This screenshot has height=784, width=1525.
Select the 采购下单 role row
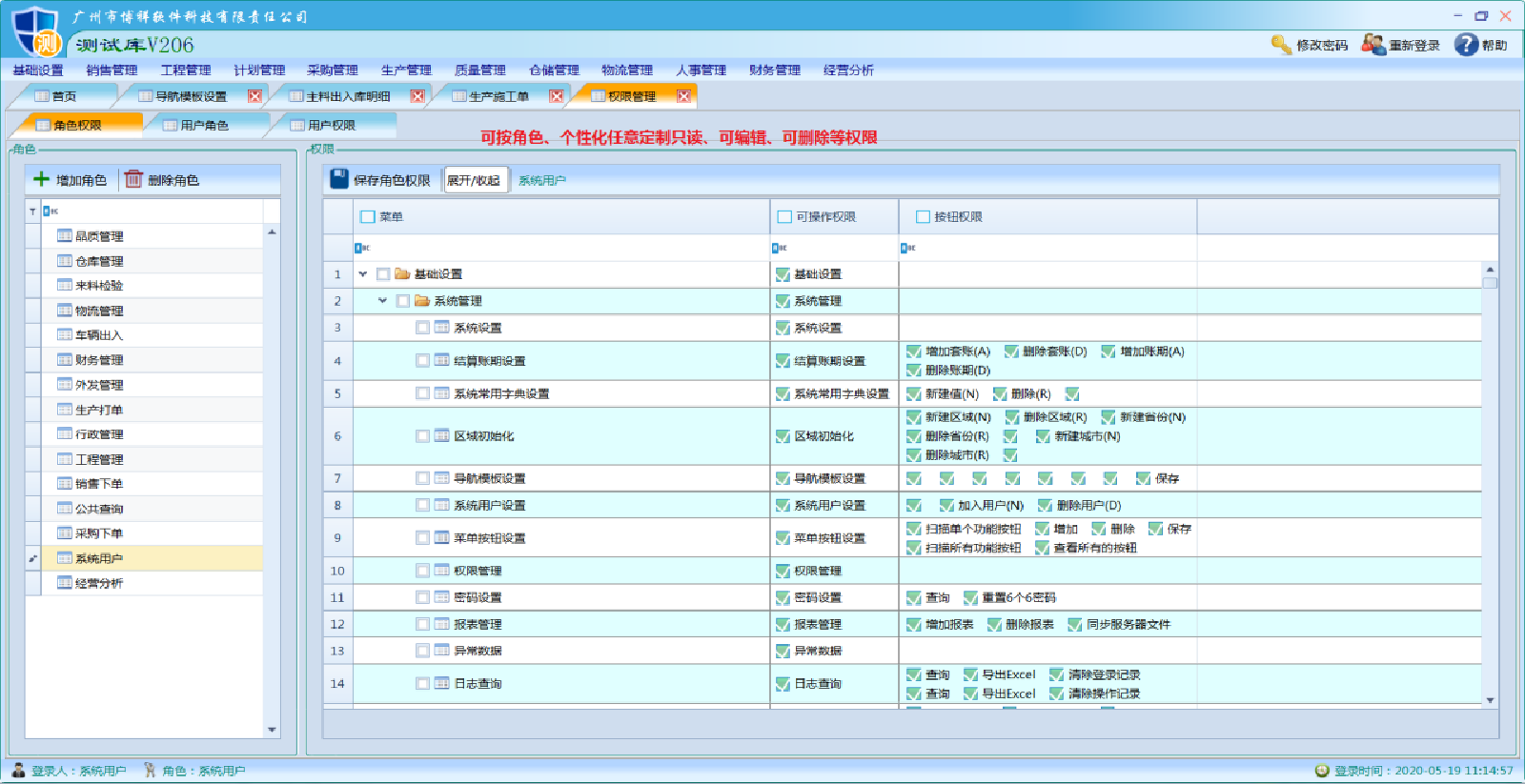[x=152, y=533]
